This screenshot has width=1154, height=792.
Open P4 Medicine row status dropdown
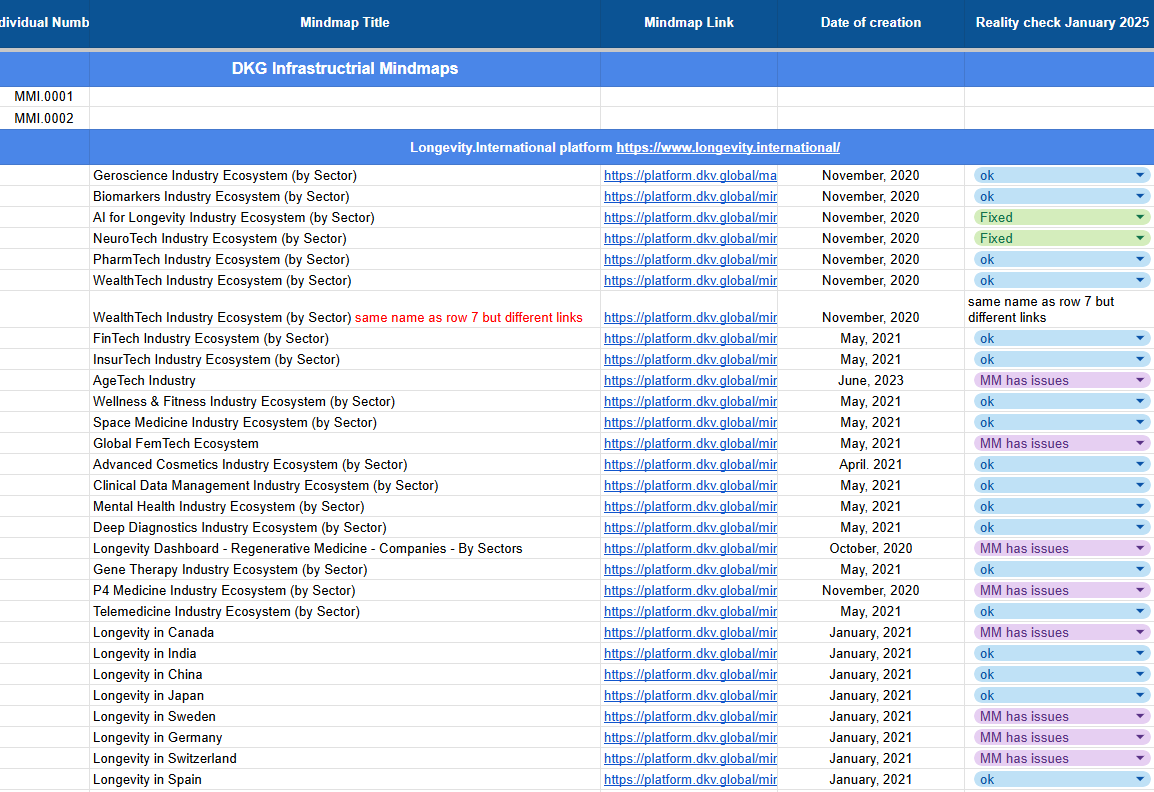point(1139,590)
